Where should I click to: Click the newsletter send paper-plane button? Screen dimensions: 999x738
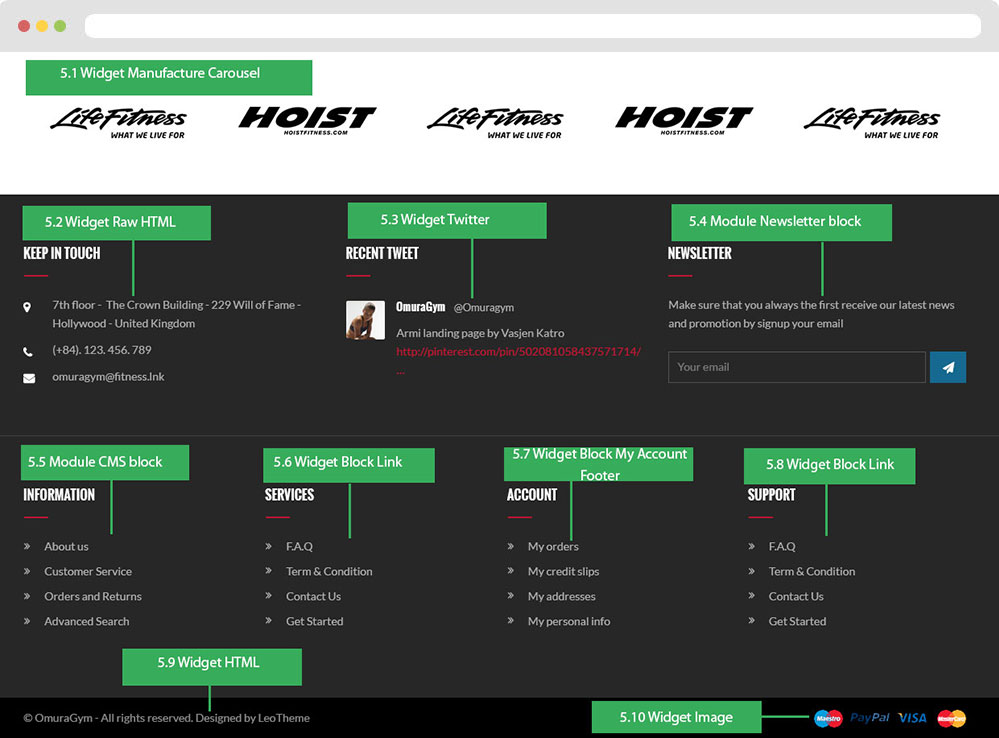coord(947,367)
